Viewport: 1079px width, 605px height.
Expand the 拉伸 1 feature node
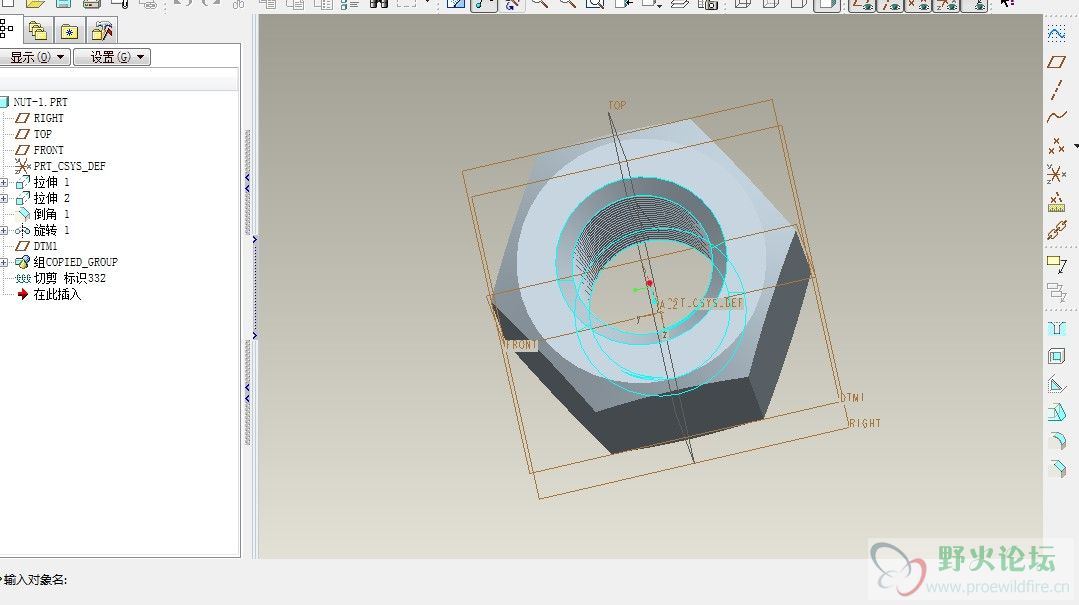(x=4, y=182)
